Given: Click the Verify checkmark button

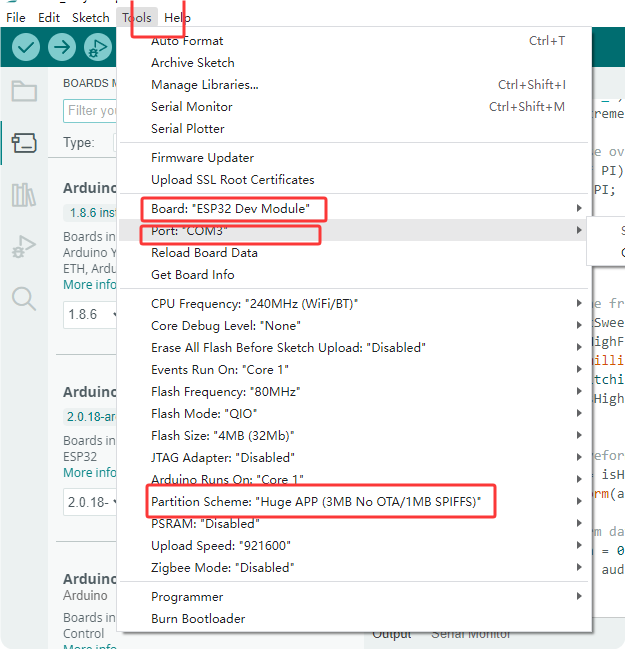Looking at the screenshot, I should pyautogui.click(x=26, y=47).
